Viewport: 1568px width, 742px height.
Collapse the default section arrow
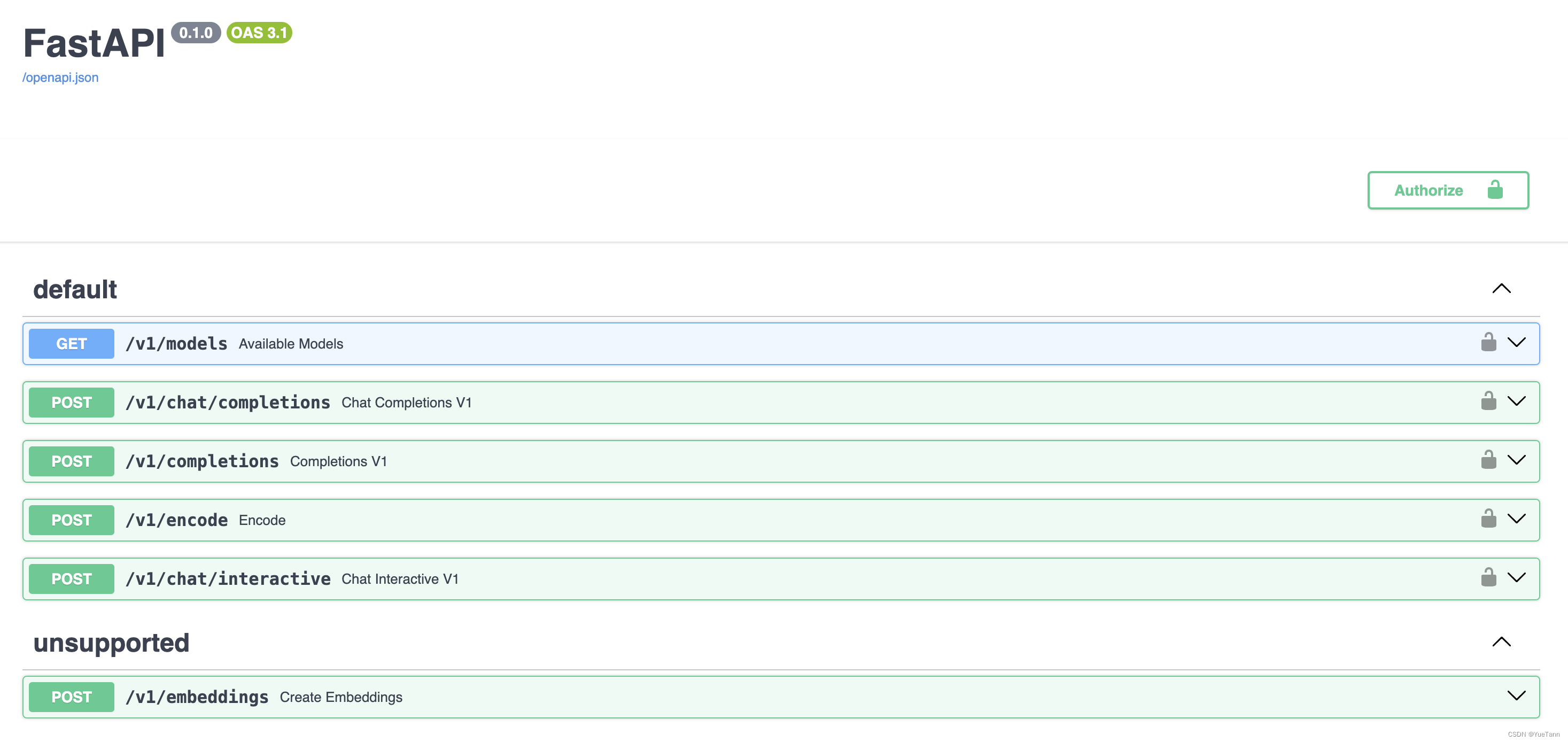1501,289
